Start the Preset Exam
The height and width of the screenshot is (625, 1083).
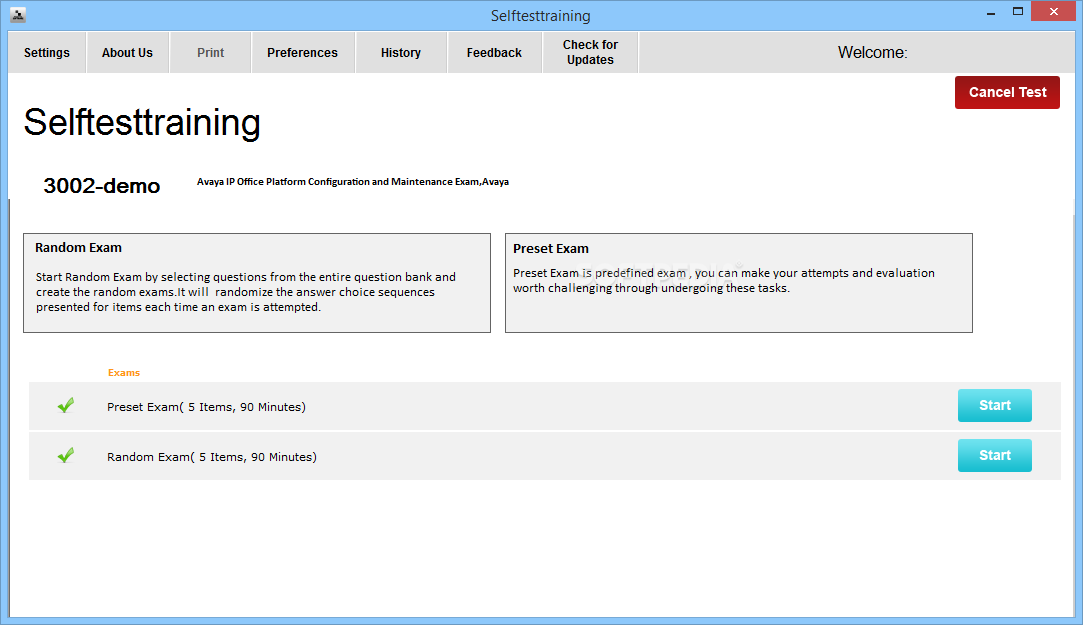coord(995,405)
